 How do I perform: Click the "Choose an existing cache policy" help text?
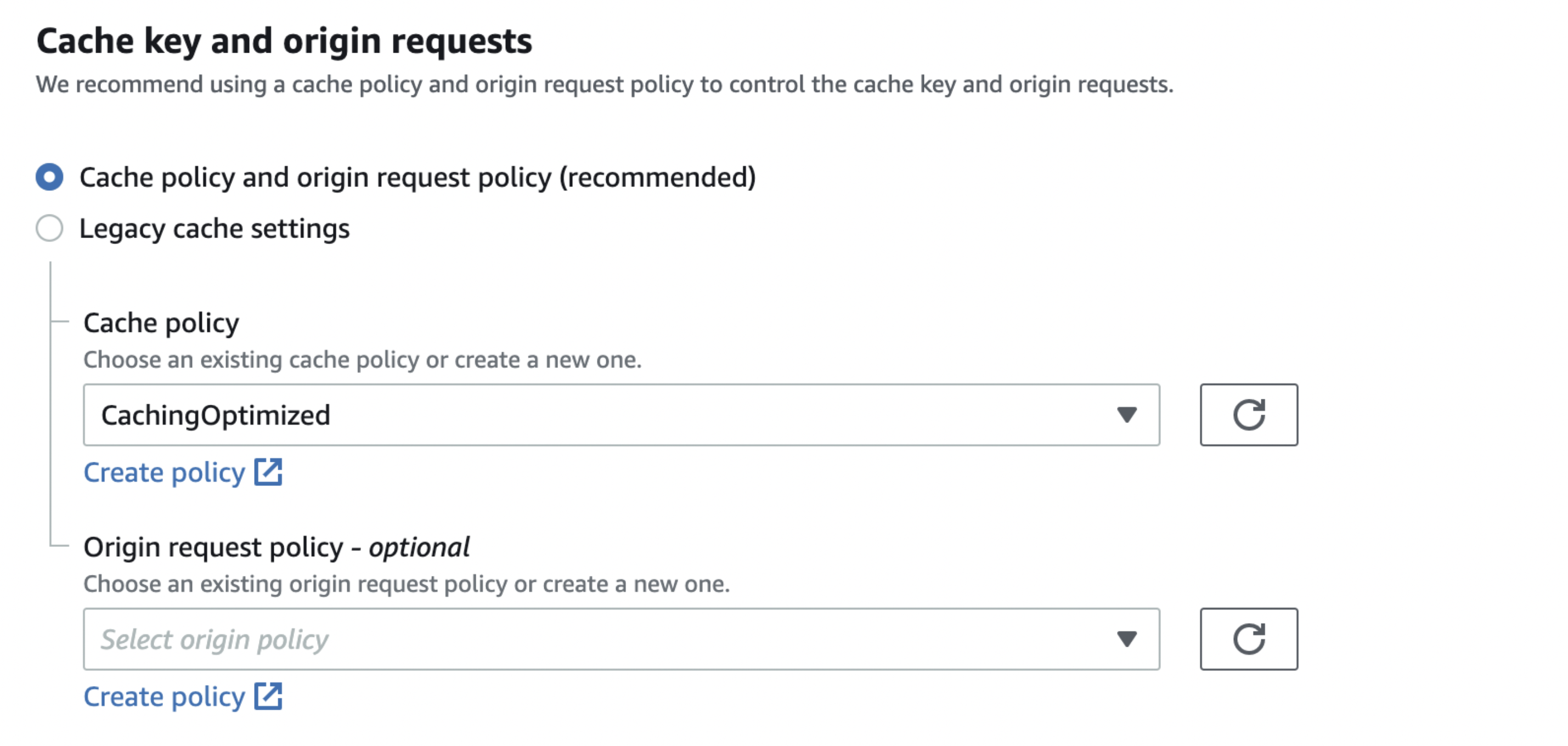[x=362, y=360]
